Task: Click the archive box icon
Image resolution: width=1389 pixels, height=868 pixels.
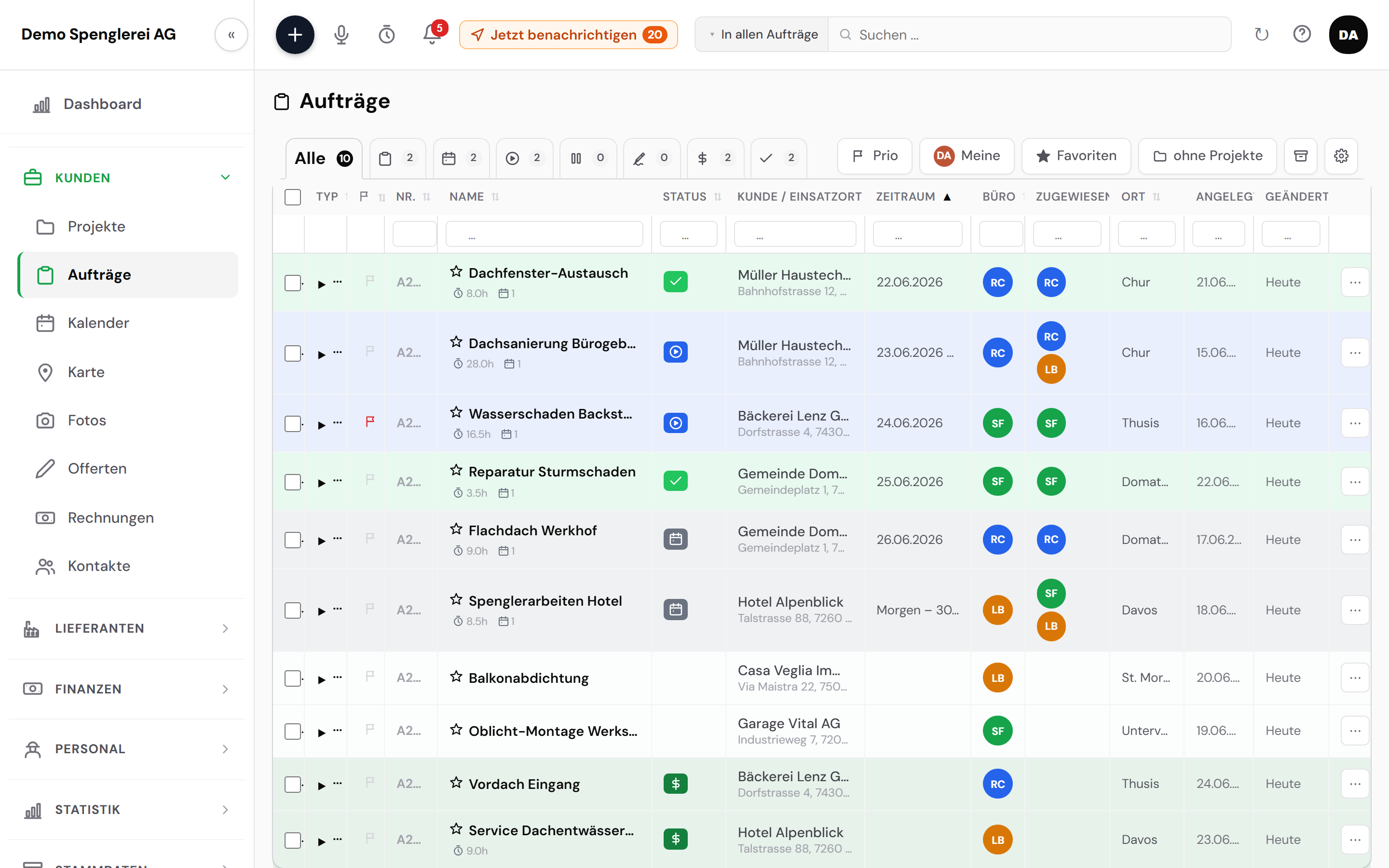Action: point(1301,156)
